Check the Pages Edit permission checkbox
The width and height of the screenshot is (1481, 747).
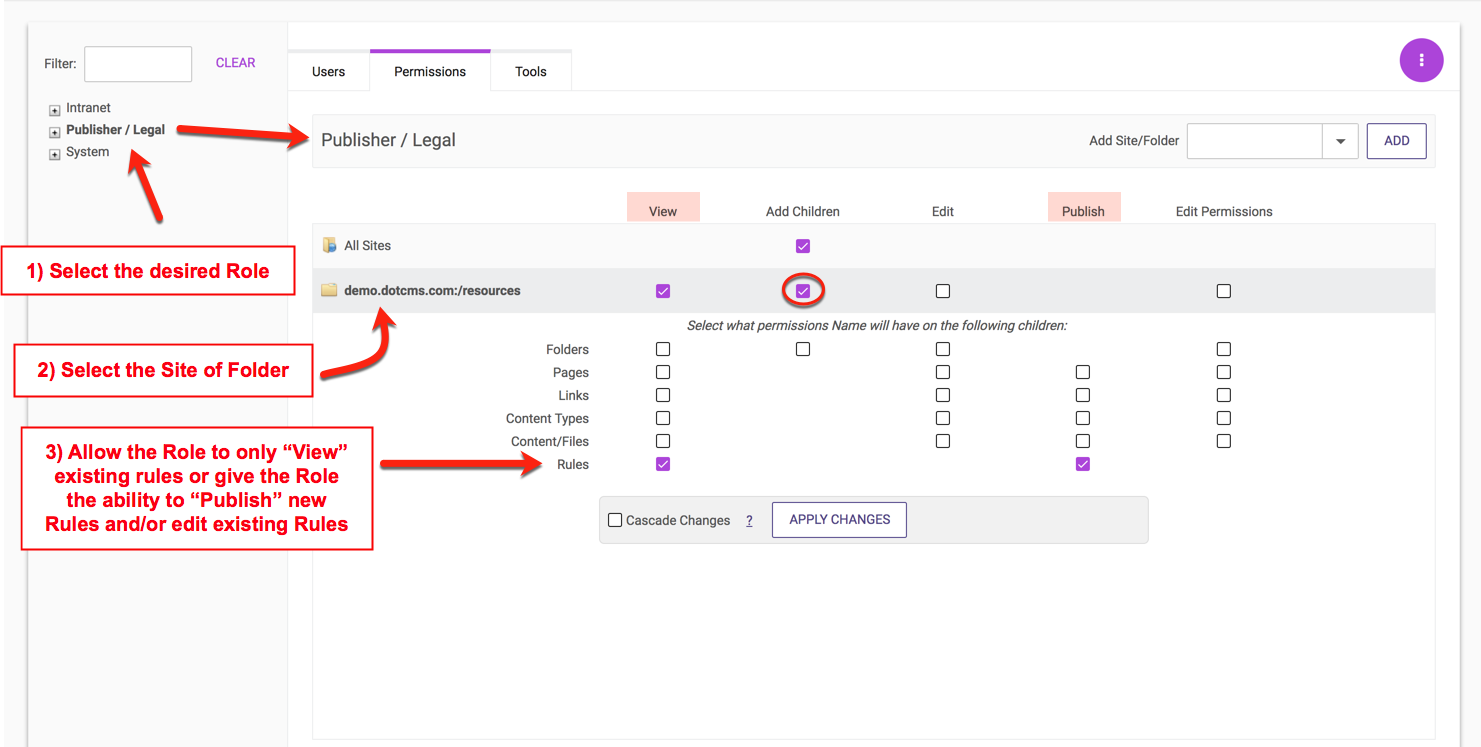click(943, 372)
